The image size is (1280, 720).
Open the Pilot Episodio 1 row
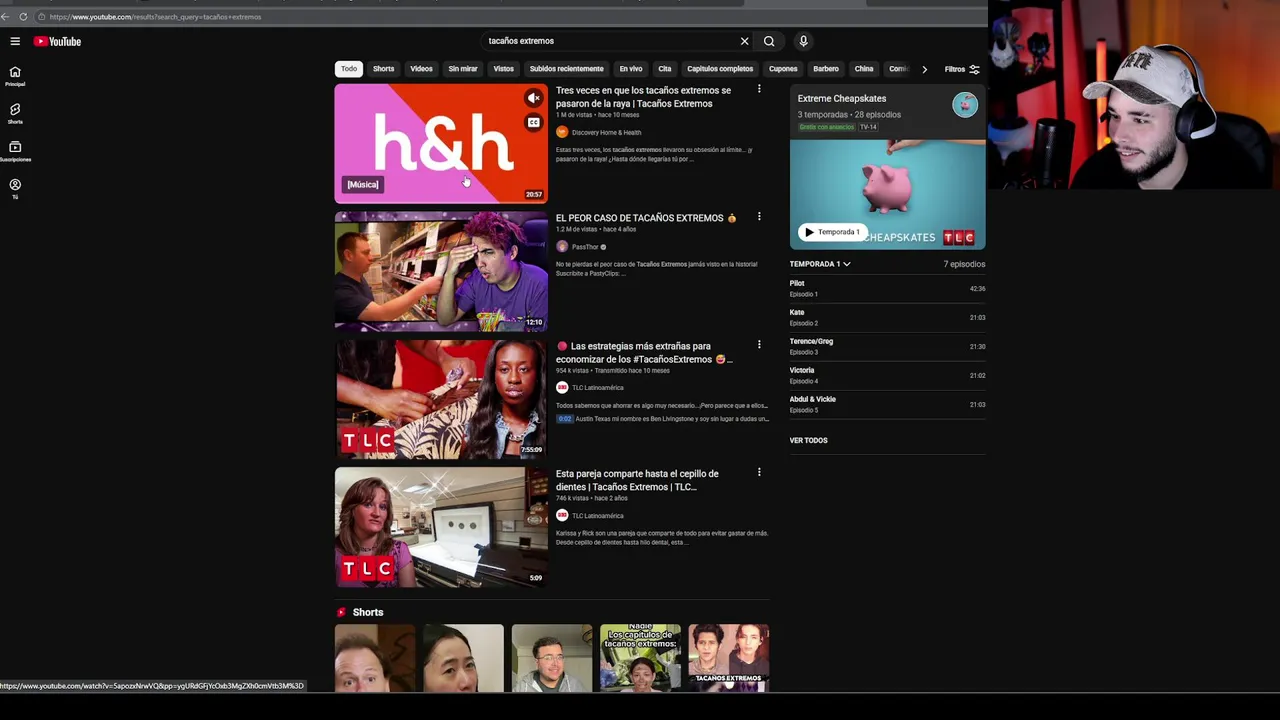(888, 289)
